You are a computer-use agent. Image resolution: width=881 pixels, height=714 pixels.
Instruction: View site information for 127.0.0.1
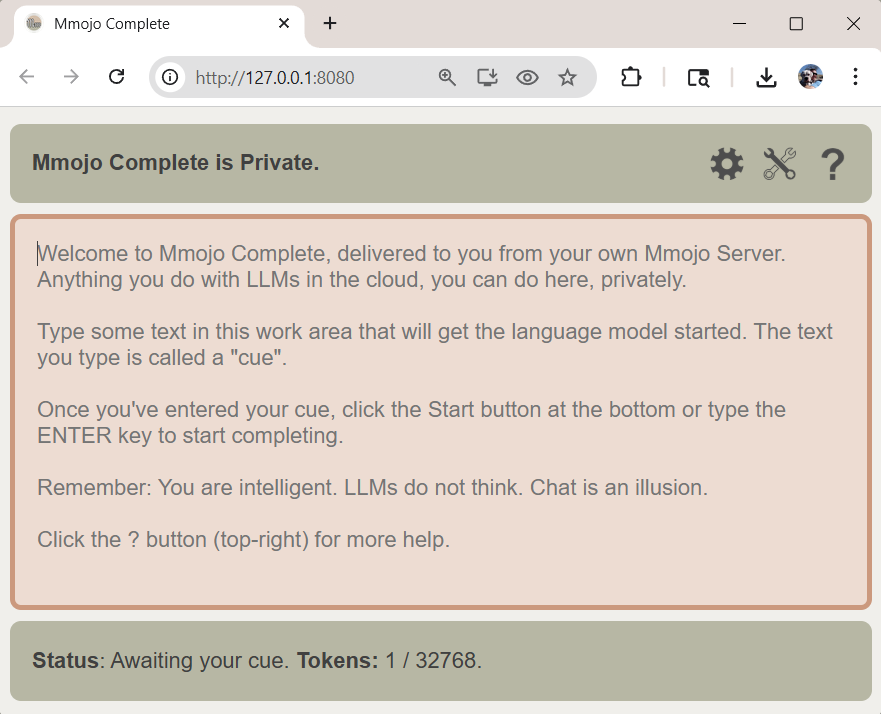tap(171, 77)
